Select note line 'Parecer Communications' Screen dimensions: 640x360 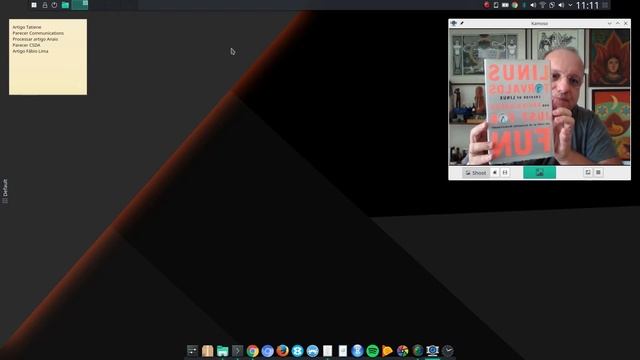tap(38, 33)
